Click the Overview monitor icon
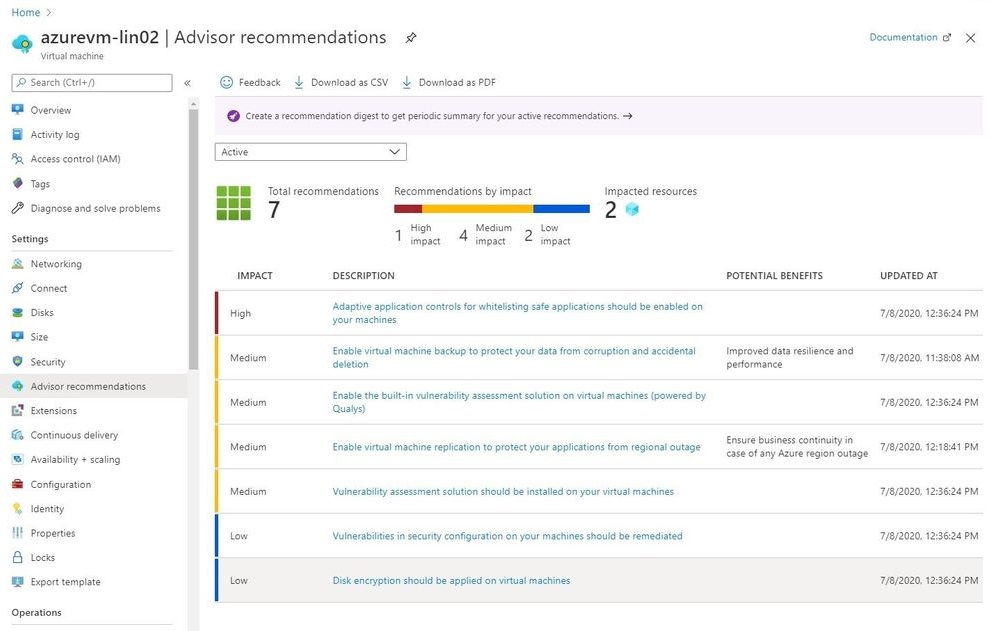This screenshot has height=631, width=998. click(18, 110)
